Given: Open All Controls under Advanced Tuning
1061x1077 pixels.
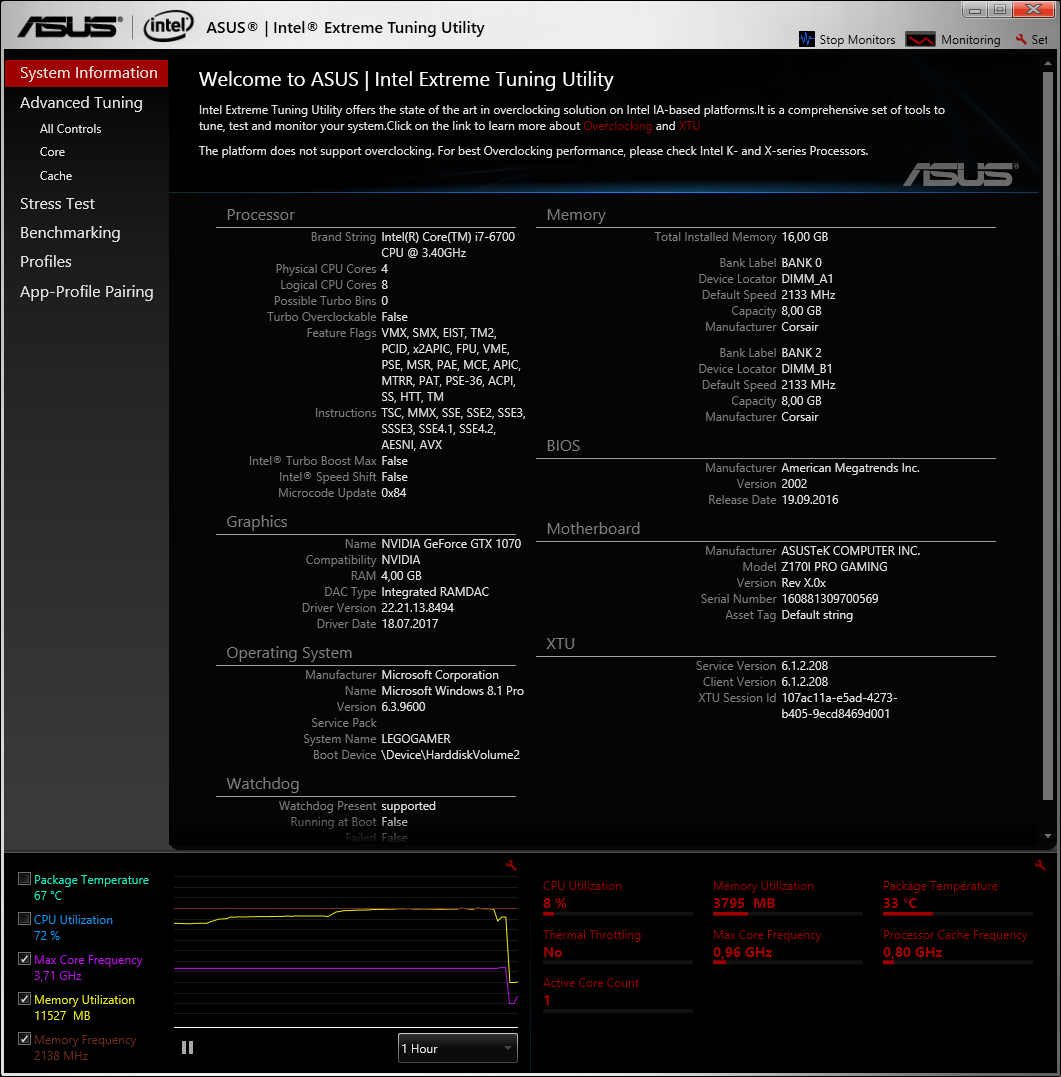Looking at the screenshot, I should (x=70, y=129).
